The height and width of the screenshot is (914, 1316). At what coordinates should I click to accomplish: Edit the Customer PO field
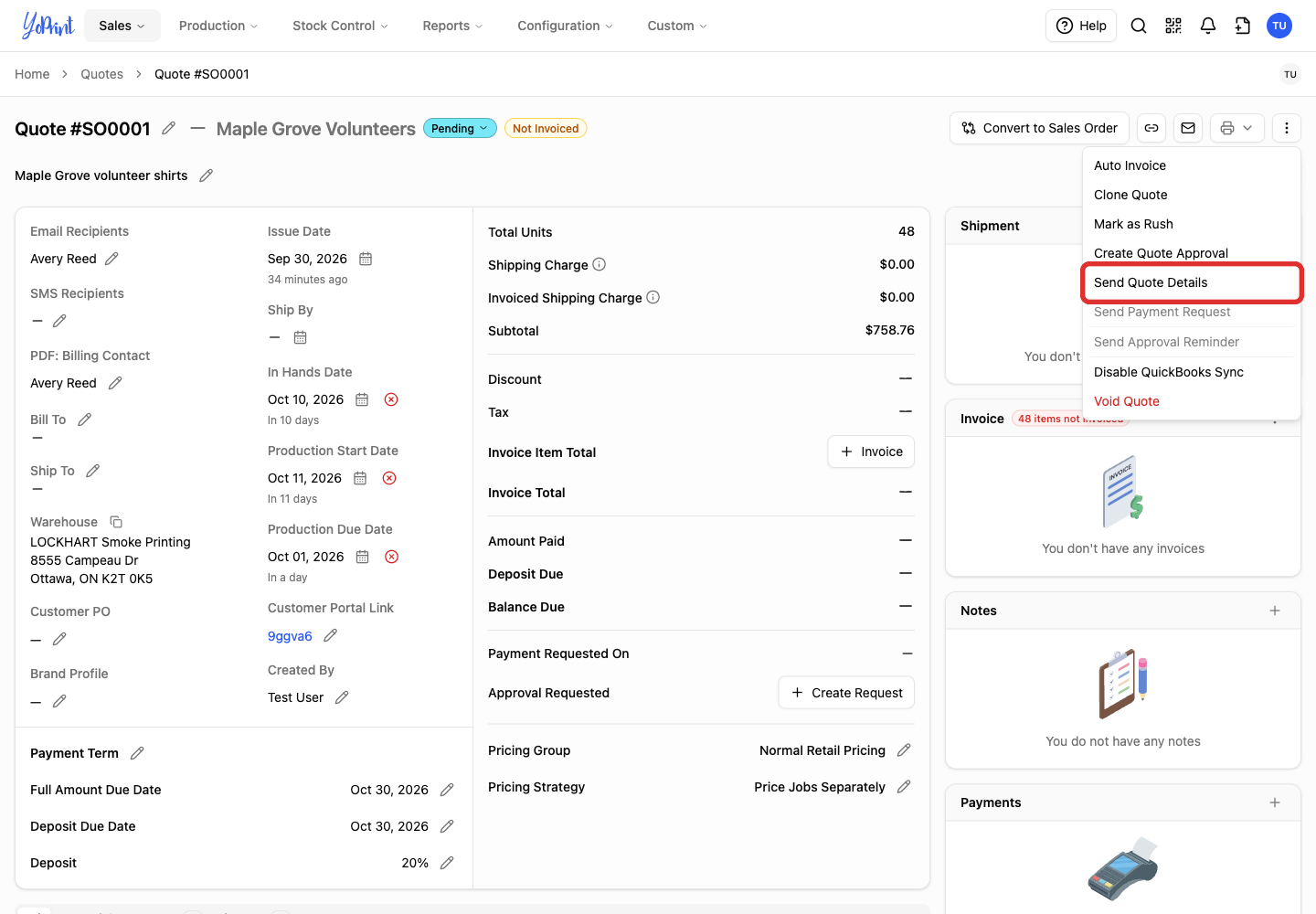pos(59,639)
